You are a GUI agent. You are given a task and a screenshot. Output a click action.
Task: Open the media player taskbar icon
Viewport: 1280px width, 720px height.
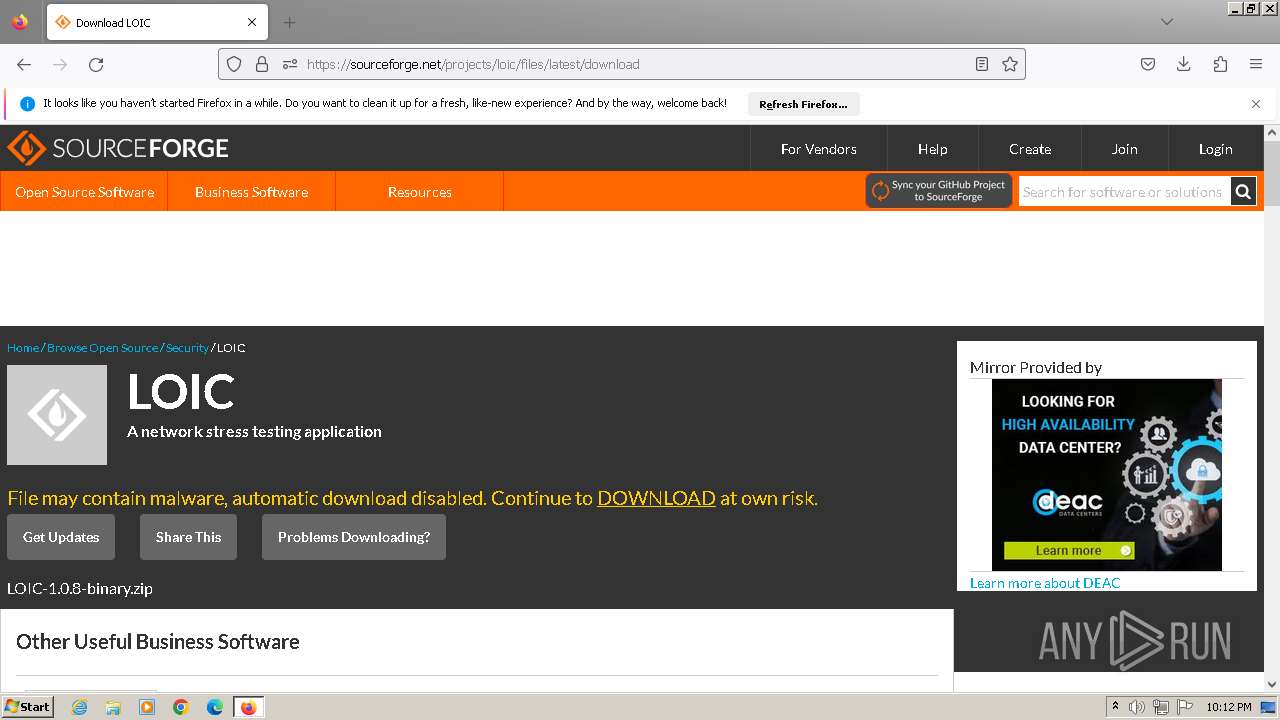[x=147, y=707]
